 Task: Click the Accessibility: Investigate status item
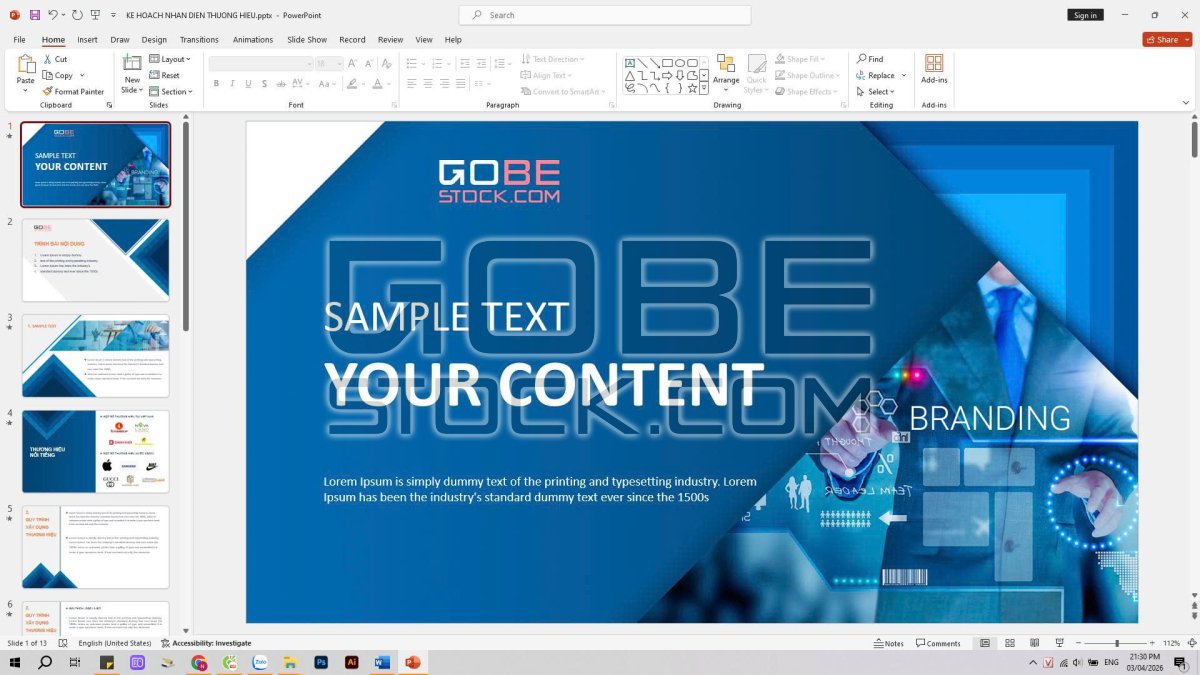coord(206,643)
